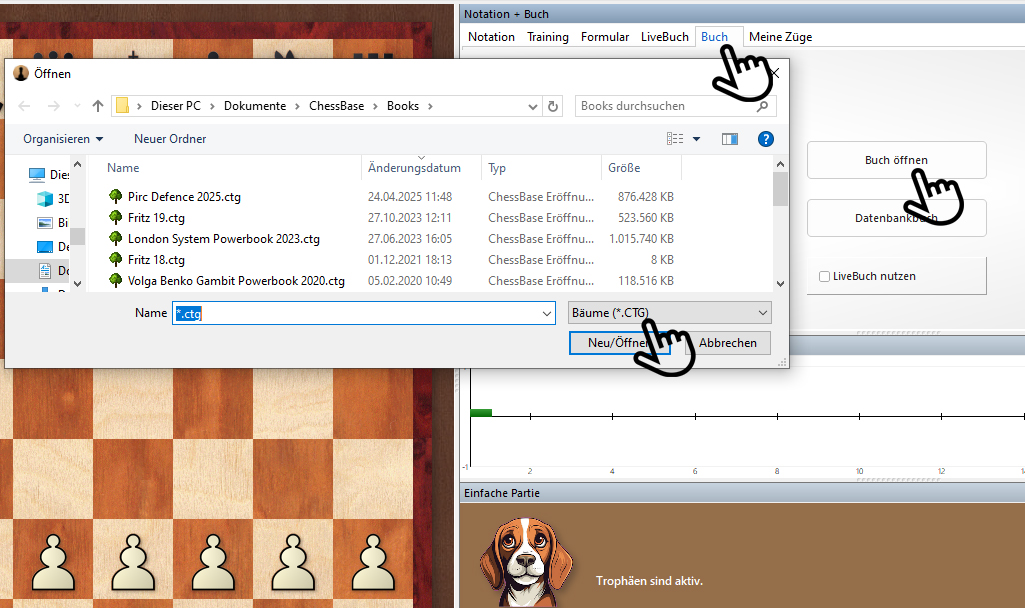Click the back navigation arrow in the dialog
Screen dimensions: 1025x608
[24, 105]
